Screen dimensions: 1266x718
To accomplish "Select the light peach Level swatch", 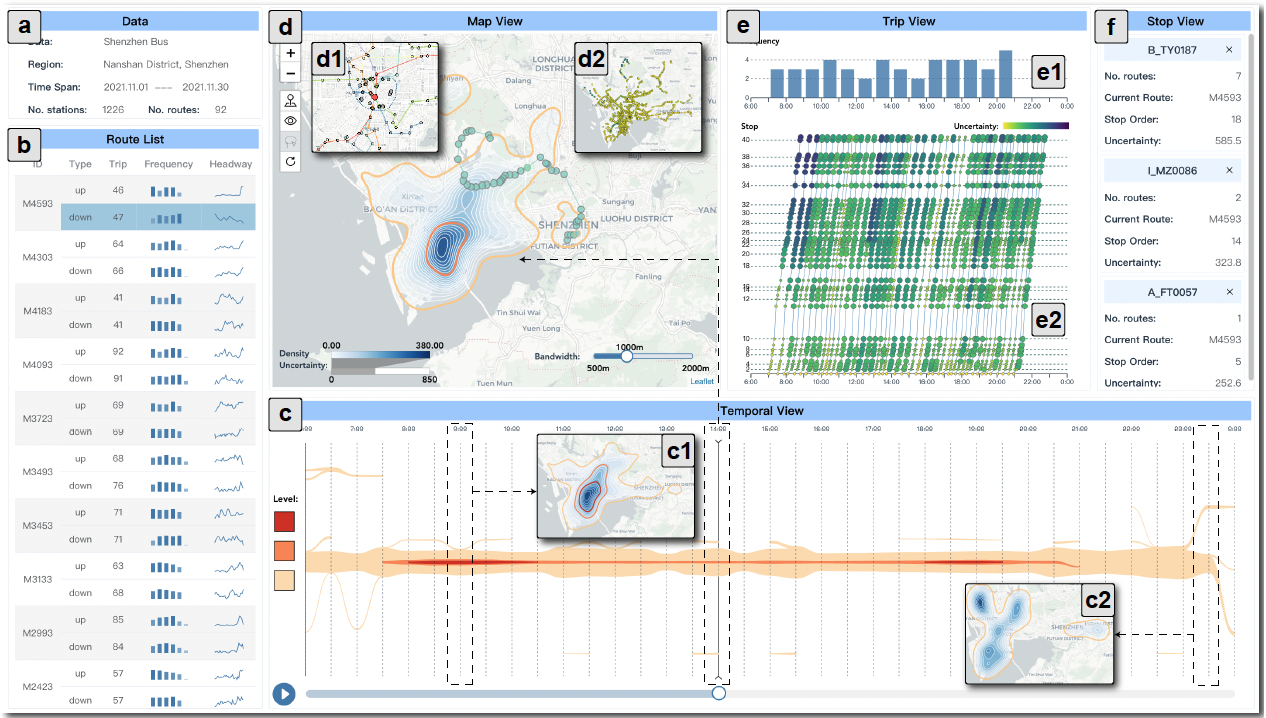I will (284, 579).
